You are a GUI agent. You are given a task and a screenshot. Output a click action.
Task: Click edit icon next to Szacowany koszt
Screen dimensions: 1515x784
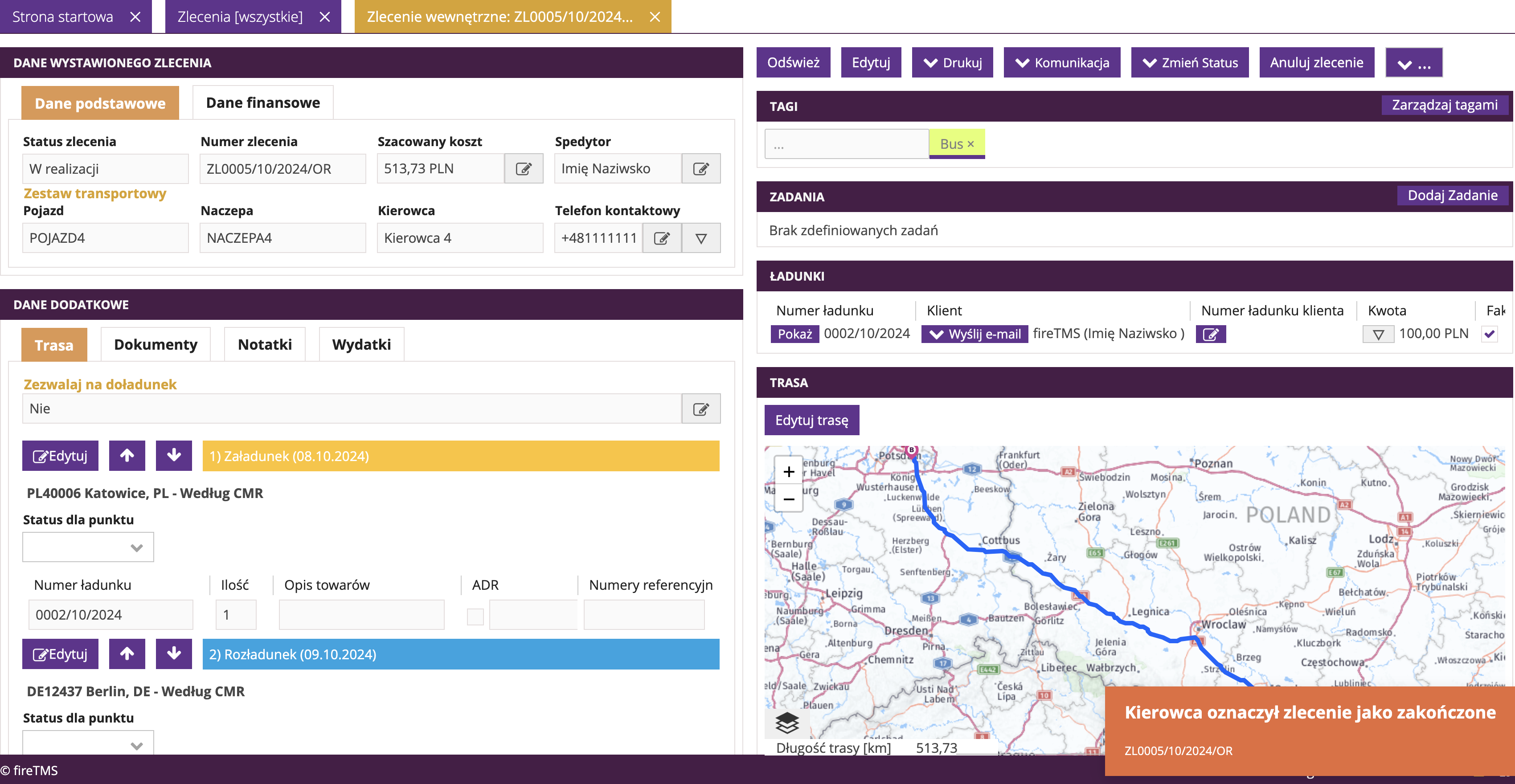click(524, 169)
